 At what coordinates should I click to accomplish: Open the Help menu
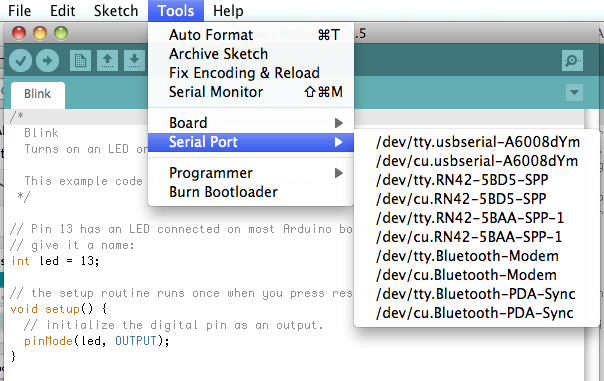tap(228, 11)
